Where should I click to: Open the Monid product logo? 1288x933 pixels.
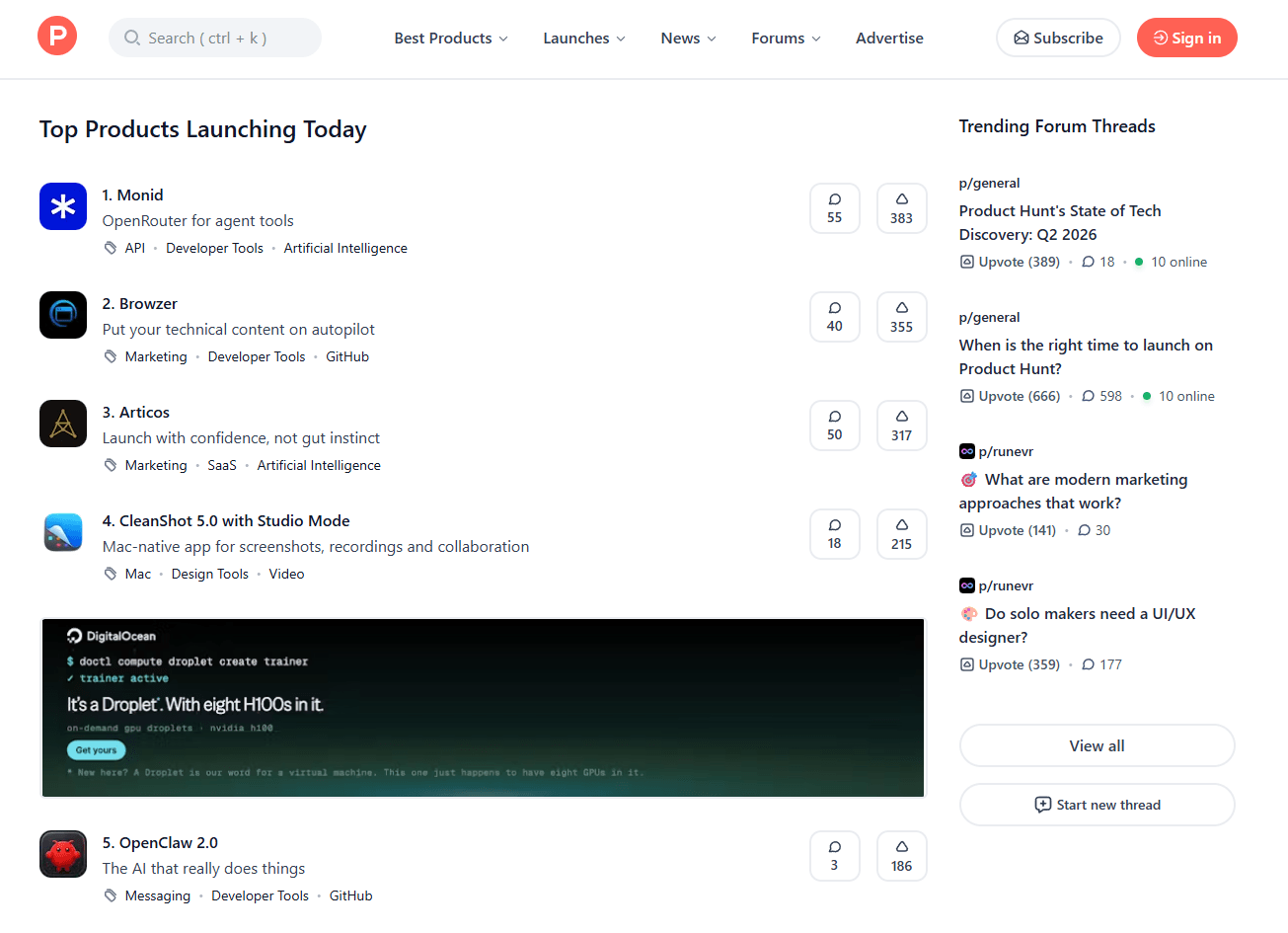tap(63, 206)
